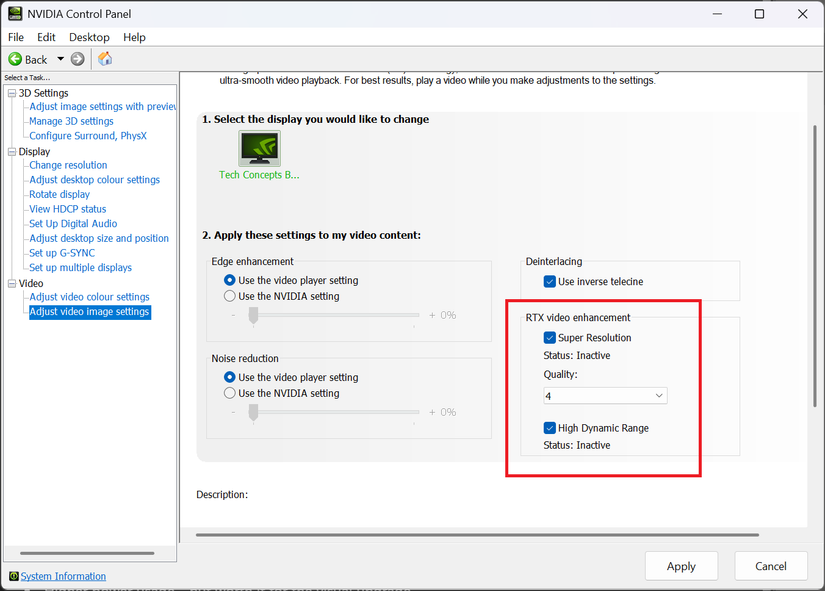Enable Super Resolution checkbox

point(549,337)
